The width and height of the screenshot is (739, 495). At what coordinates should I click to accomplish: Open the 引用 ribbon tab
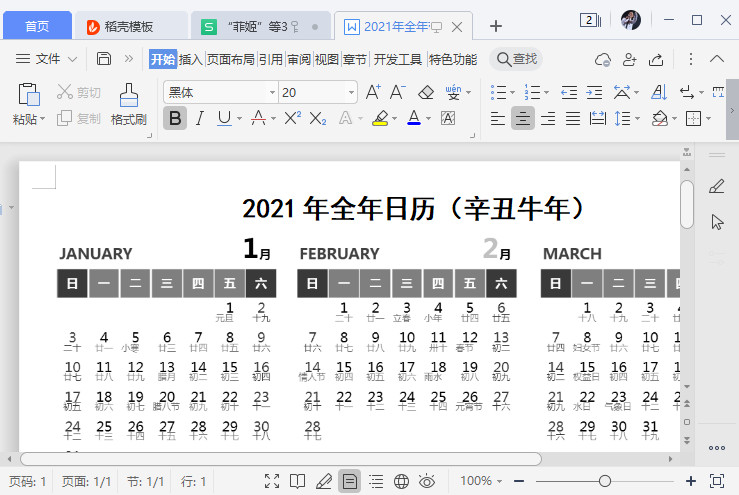[271, 59]
